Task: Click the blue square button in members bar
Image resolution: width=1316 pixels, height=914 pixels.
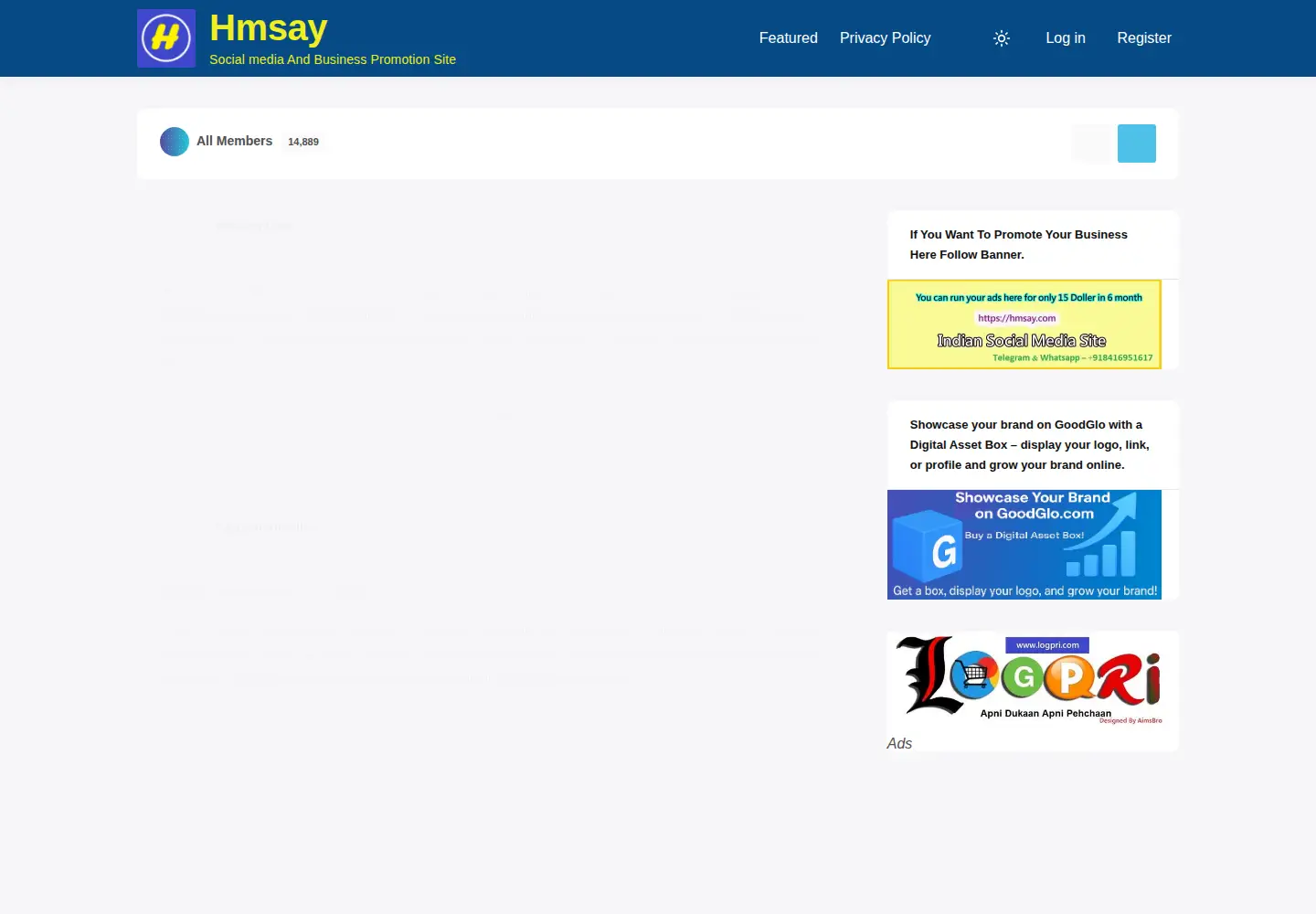Action: tap(1137, 143)
